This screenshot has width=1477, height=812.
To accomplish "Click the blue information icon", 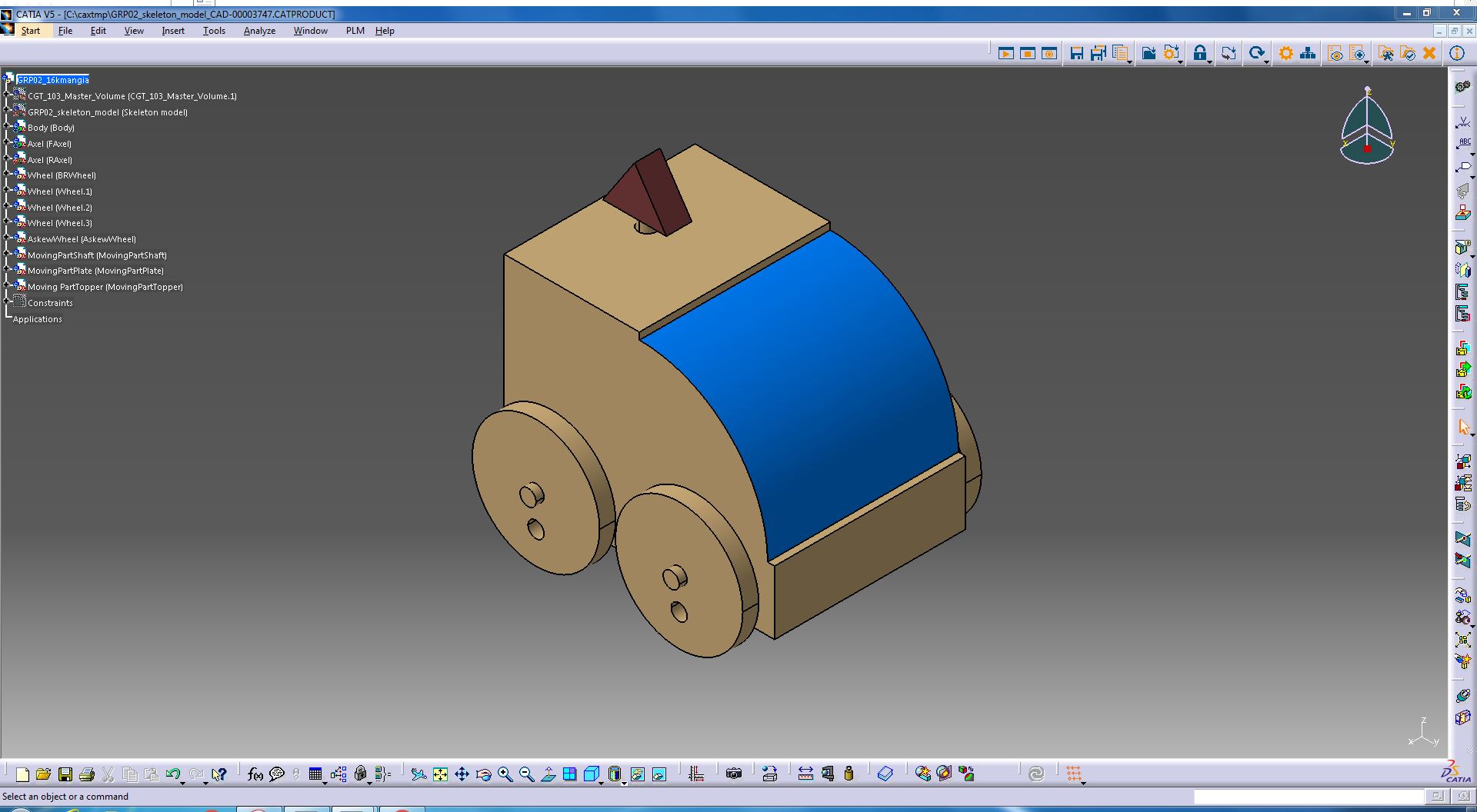I will tap(1456, 53).
